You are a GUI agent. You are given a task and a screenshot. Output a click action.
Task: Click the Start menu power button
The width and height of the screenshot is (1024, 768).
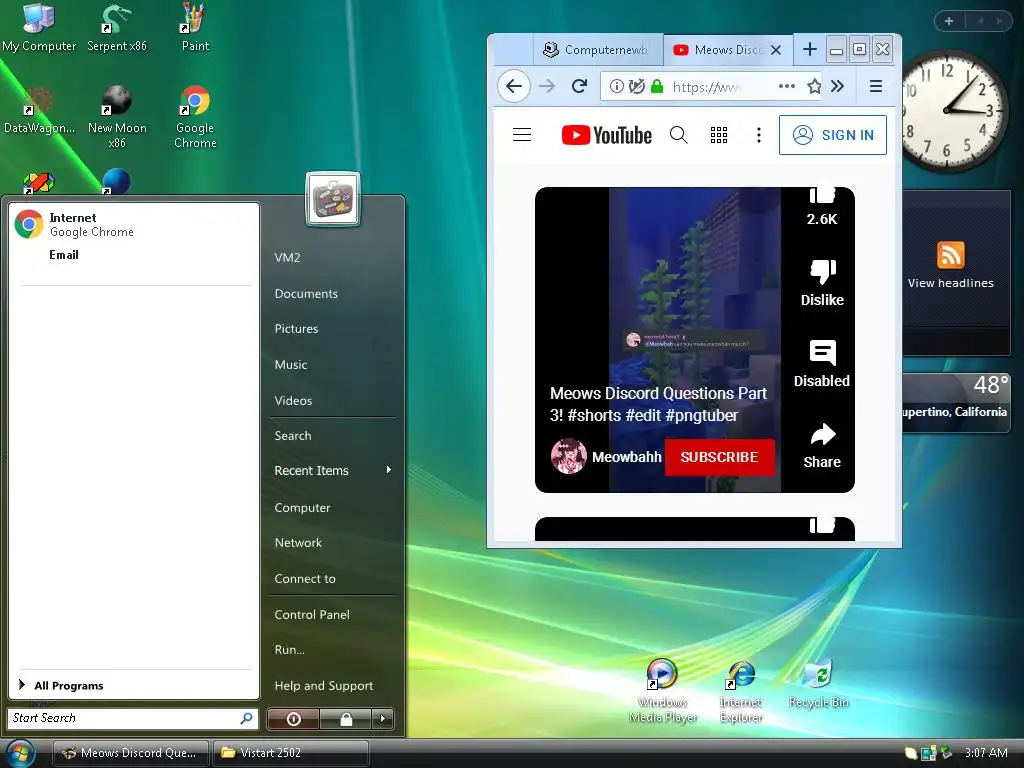pyautogui.click(x=293, y=719)
